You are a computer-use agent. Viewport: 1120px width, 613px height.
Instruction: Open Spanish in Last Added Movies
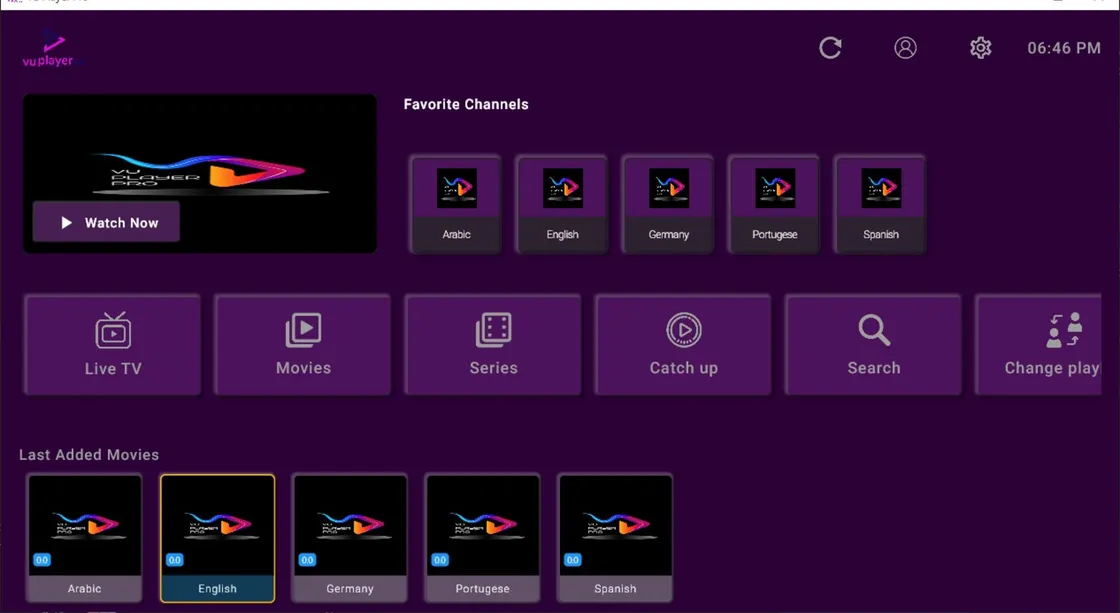point(615,538)
